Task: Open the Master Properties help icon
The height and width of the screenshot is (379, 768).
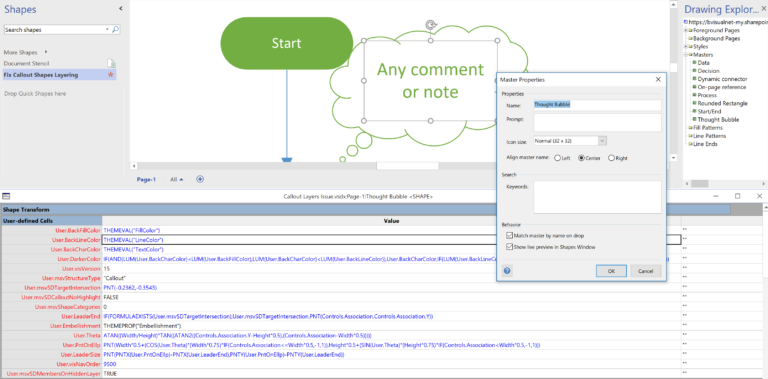Action: coord(507,271)
